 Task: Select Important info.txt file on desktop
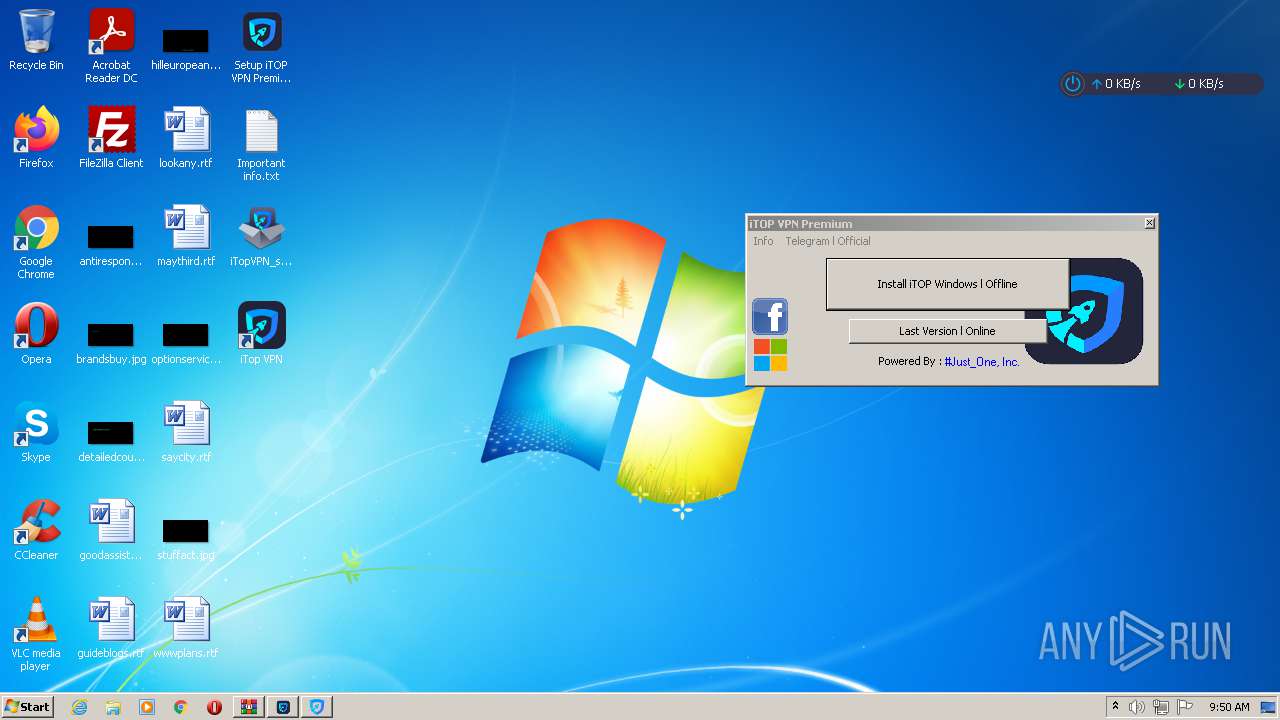(261, 144)
